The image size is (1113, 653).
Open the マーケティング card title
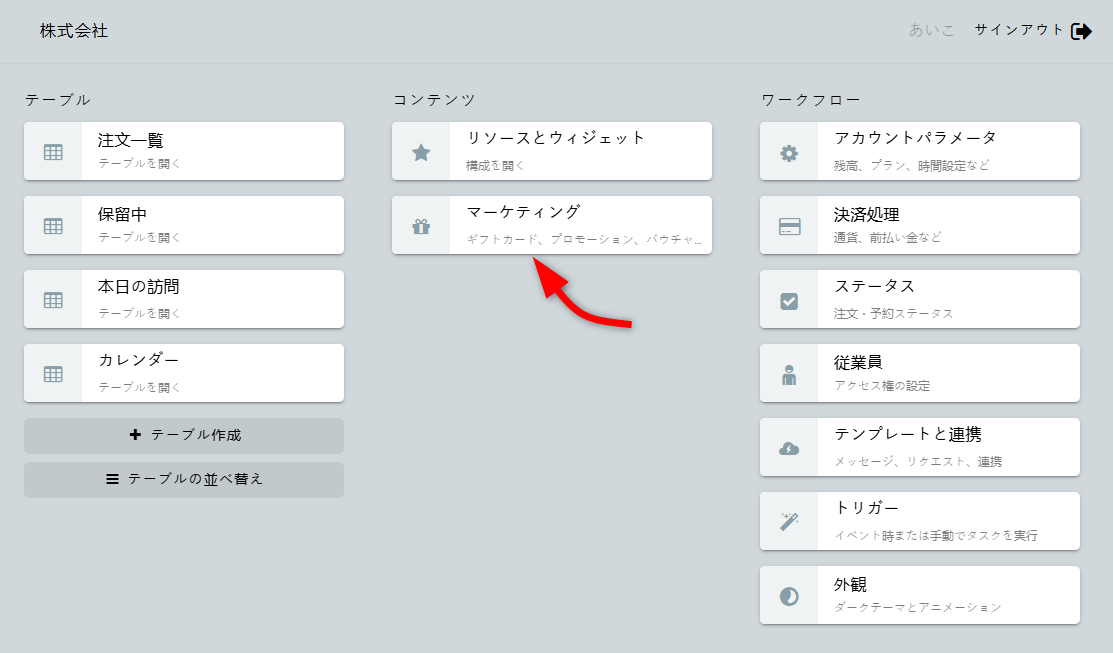coord(523,212)
